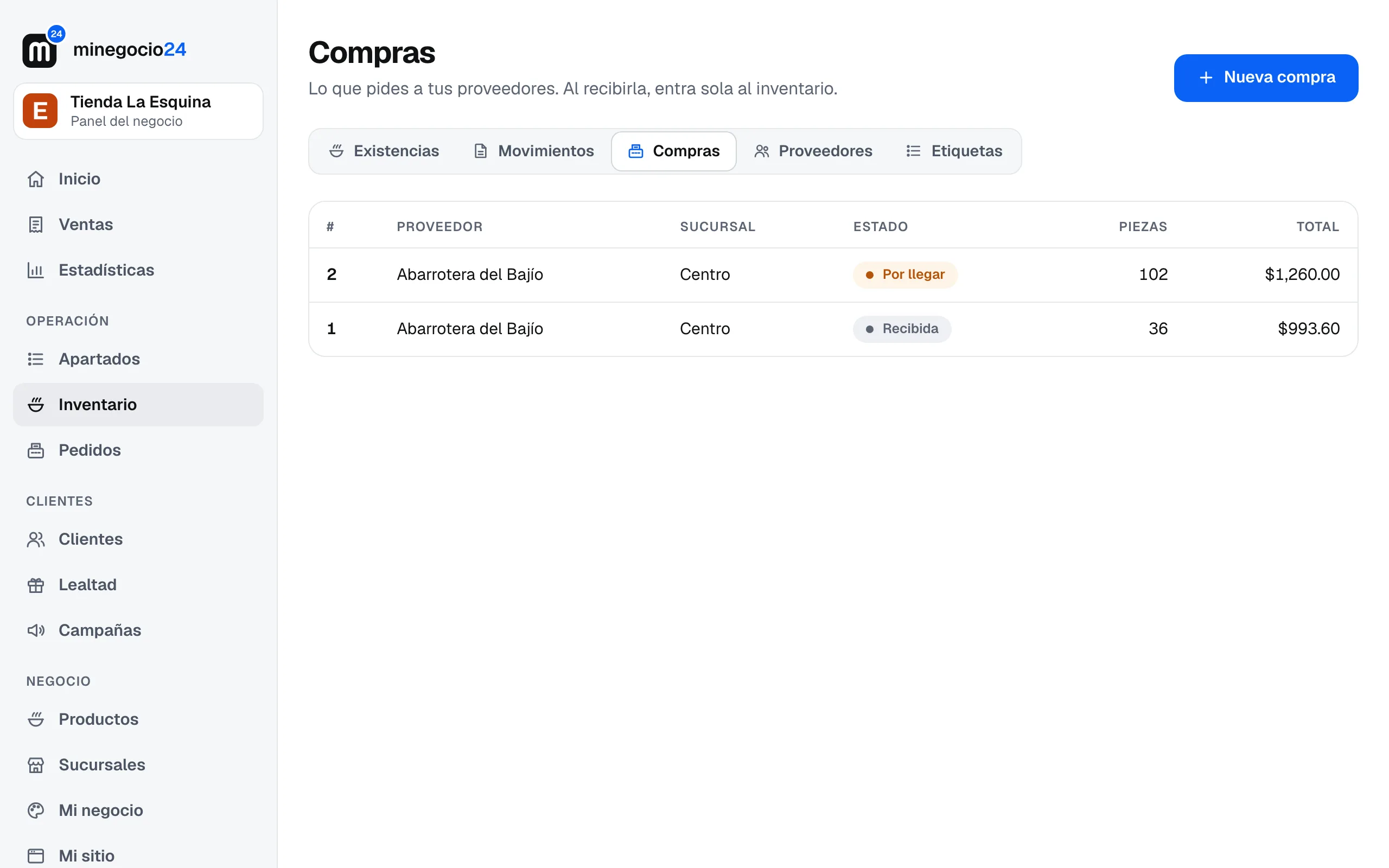Image resolution: width=1389 pixels, height=868 pixels.
Task: Open the Movimientos tab
Action: point(534,151)
